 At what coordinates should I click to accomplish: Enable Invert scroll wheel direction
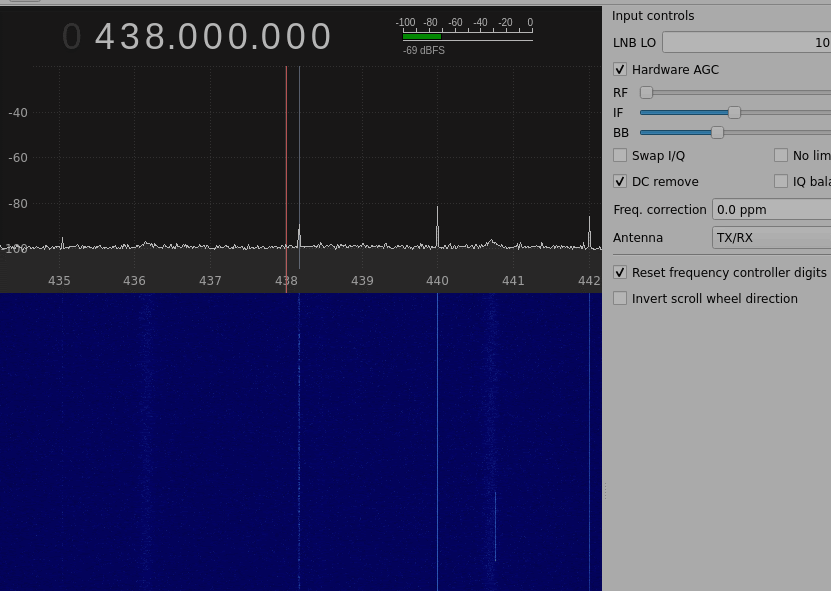pos(620,299)
